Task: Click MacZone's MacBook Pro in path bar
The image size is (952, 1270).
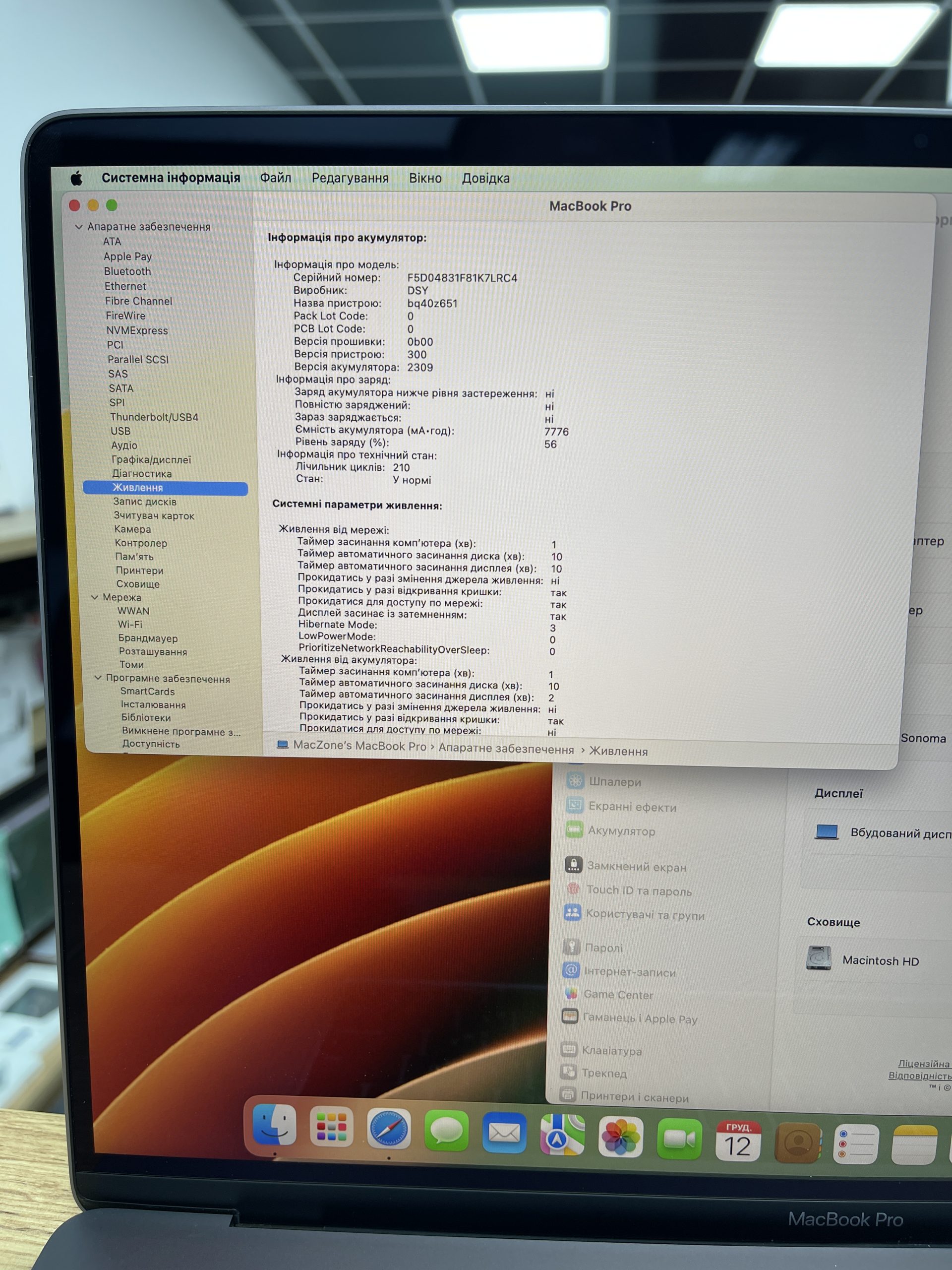Action: (360, 746)
